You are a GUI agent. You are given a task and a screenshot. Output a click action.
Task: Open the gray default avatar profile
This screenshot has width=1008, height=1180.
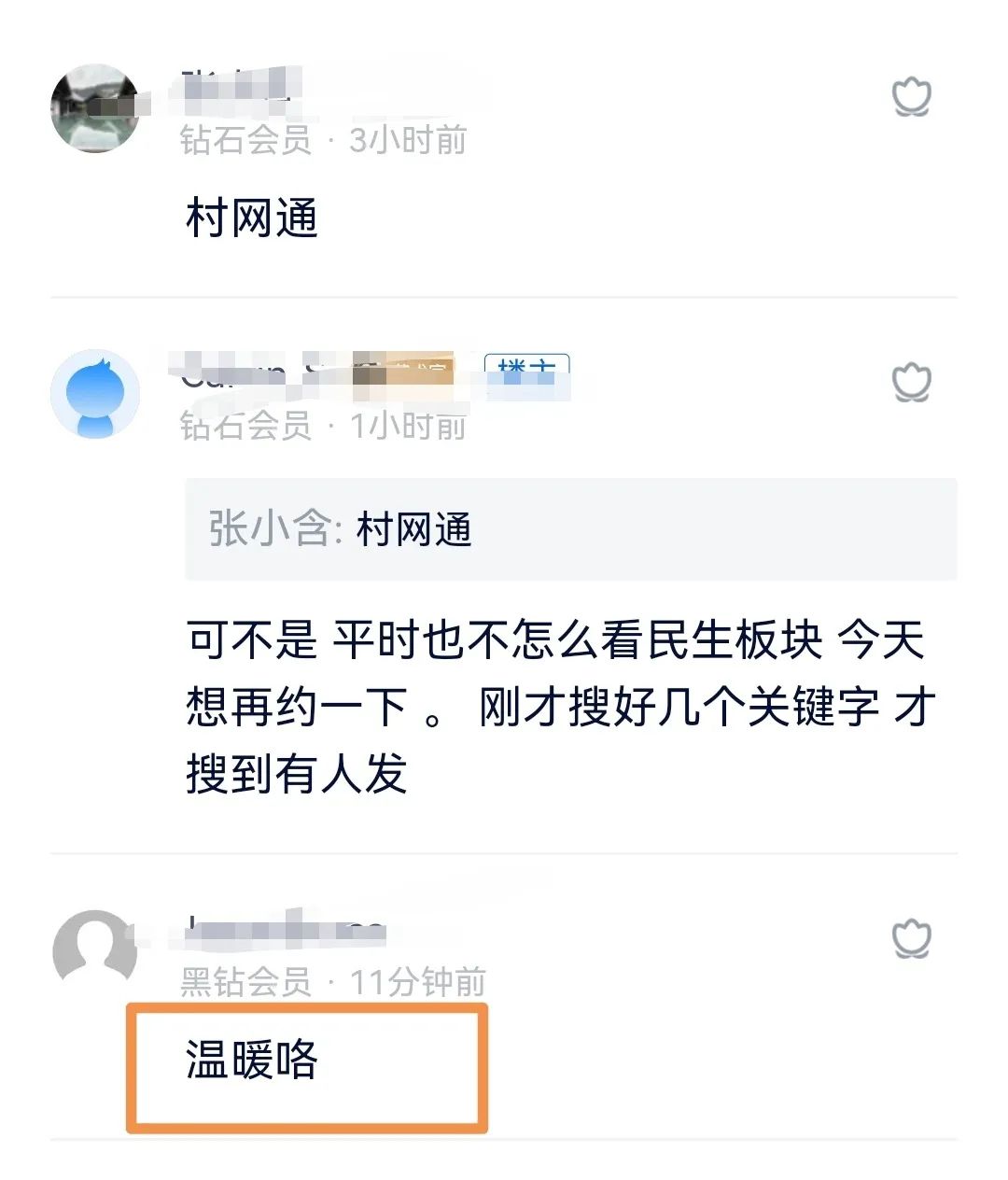[95, 947]
